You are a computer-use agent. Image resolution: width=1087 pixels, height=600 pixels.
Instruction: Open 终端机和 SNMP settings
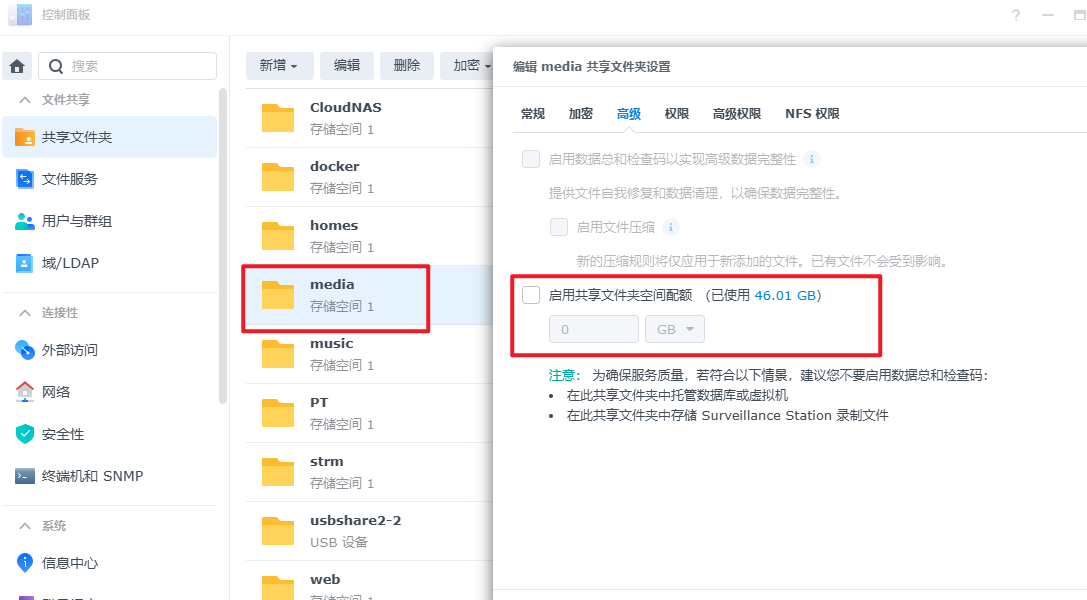point(92,476)
